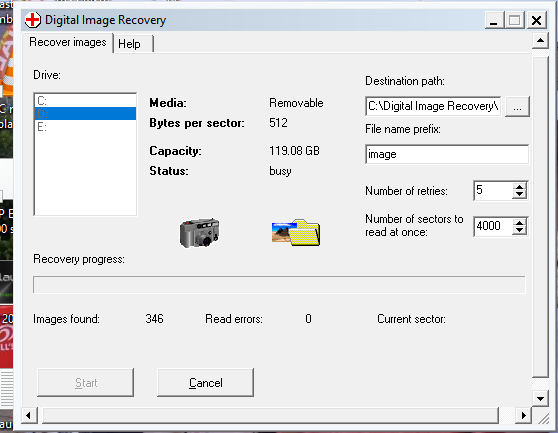This screenshot has height=433, width=558.
Task: Click the sectors to read field
Action: pos(493,226)
